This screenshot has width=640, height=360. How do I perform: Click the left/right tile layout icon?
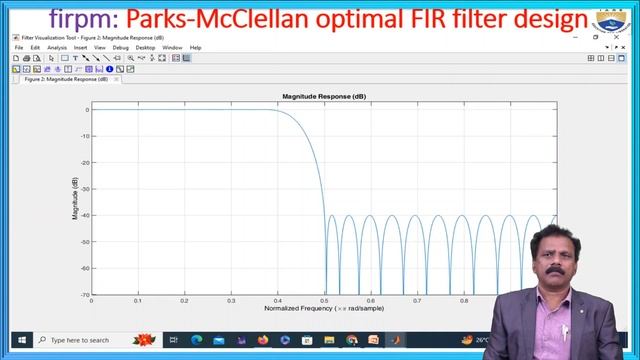pos(601,58)
